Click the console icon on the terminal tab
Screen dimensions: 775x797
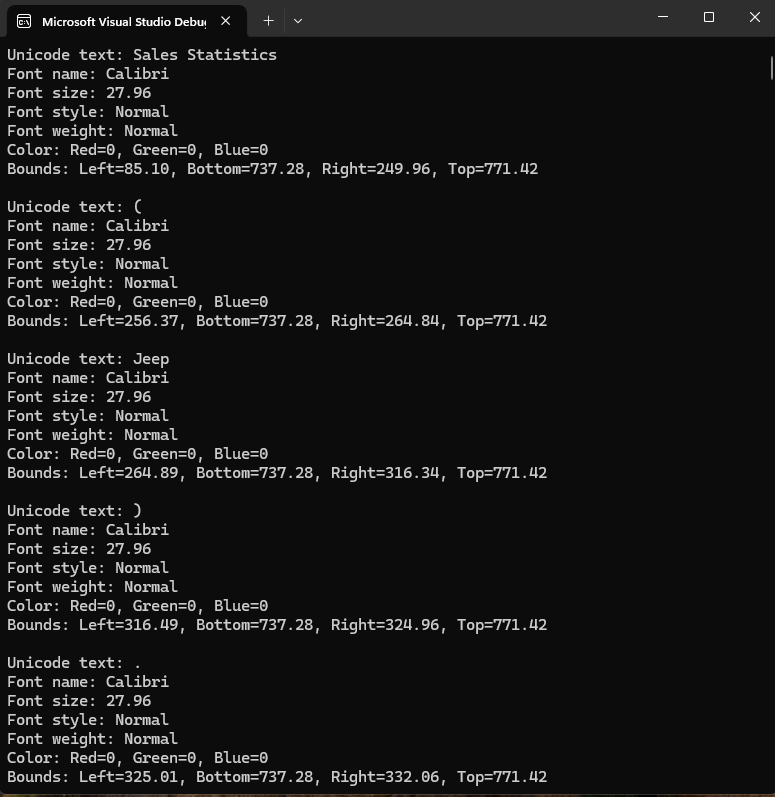click(x=24, y=21)
